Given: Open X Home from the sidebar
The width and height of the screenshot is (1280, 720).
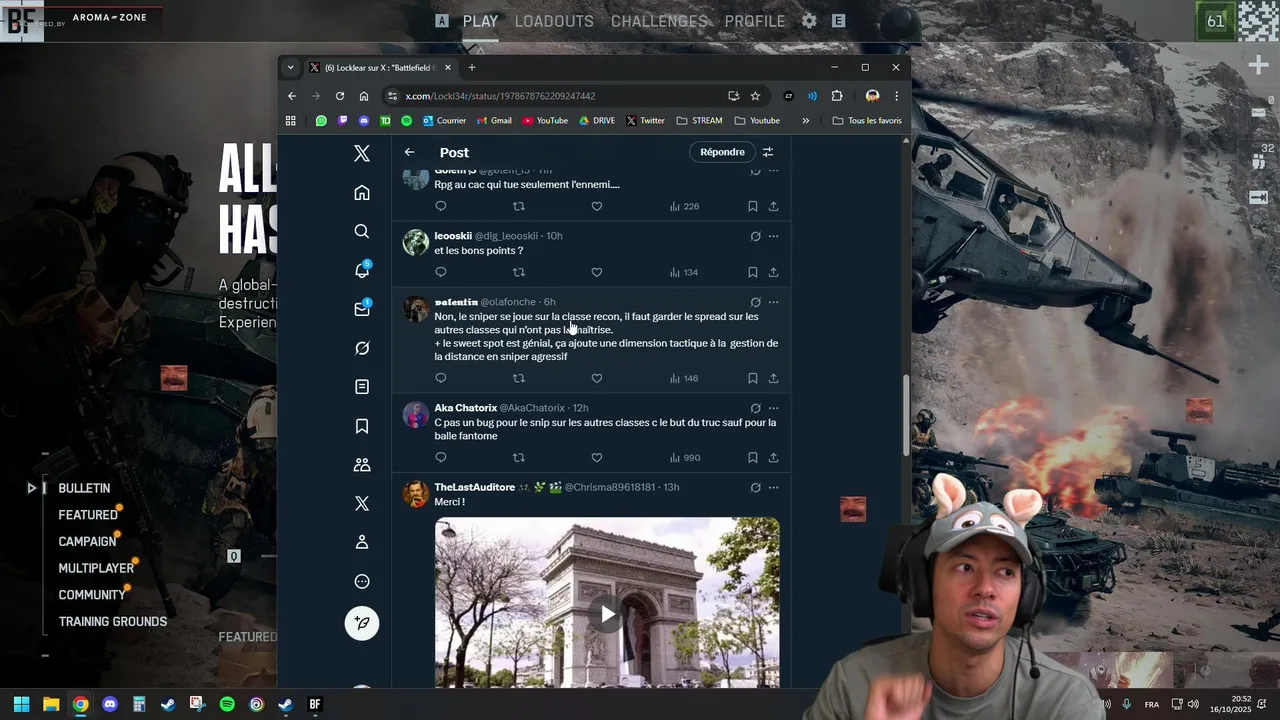Looking at the screenshot, I should [362, 193].
